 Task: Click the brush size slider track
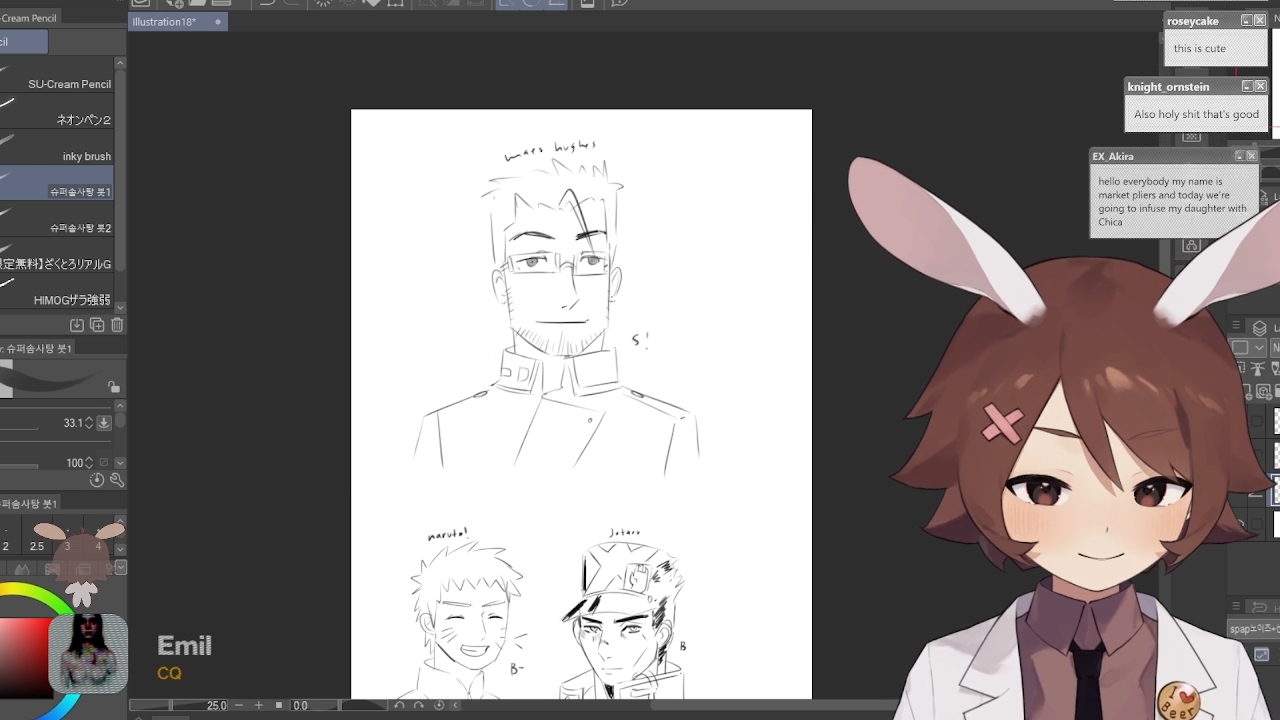19,429
